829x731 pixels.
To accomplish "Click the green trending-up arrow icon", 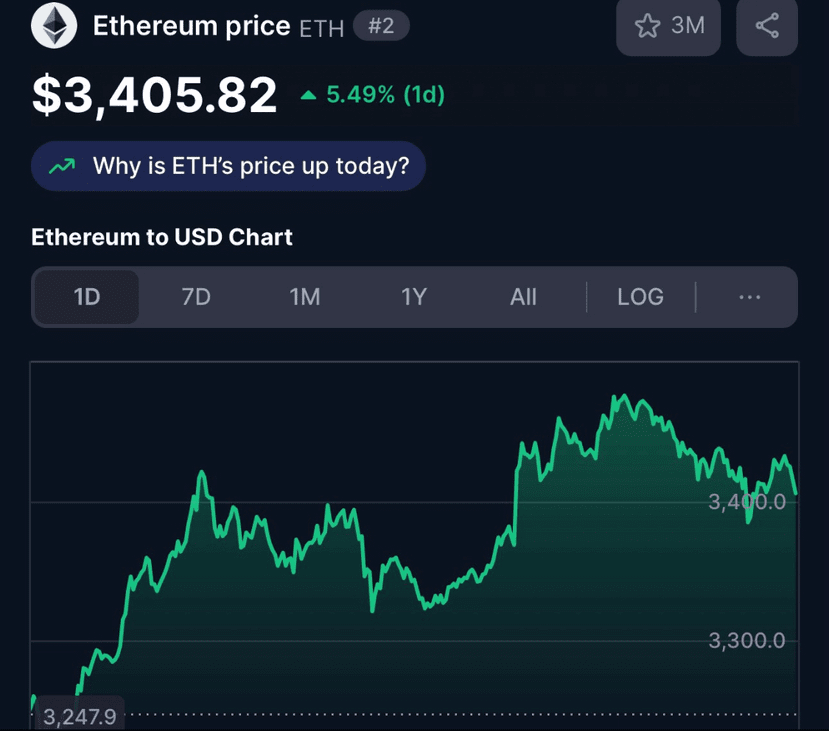I will [x=62, y=166].
